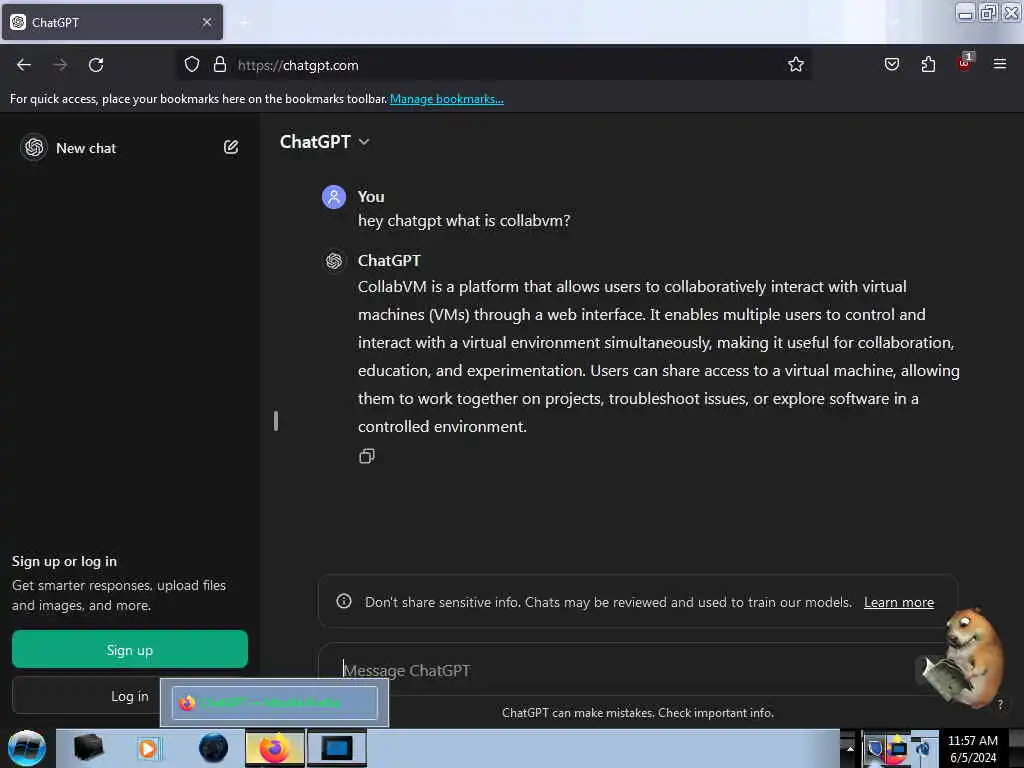Viewport: 1024px width, 768px height.
Task: Click the Sign up button
Action: (130, 649)
